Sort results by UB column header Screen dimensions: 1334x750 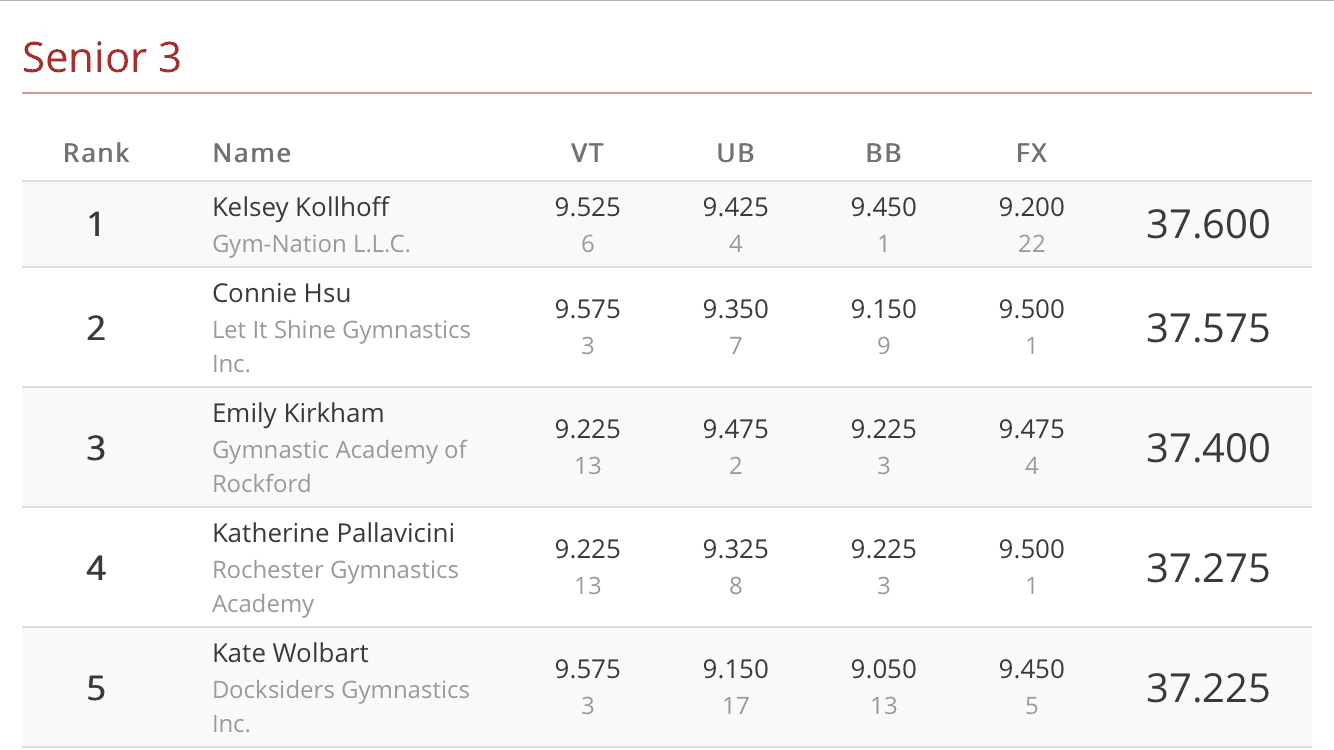point(735,153)
